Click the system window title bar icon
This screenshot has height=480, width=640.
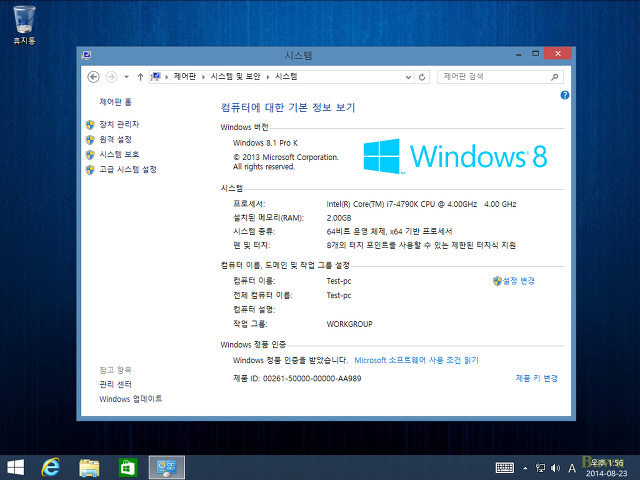[x=86, y=55]
